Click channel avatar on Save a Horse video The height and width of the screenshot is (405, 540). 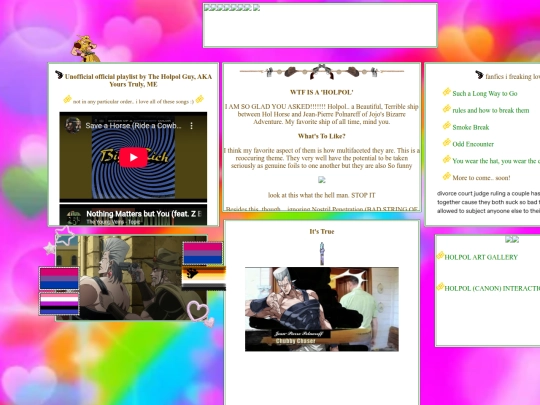click(73, 125)
